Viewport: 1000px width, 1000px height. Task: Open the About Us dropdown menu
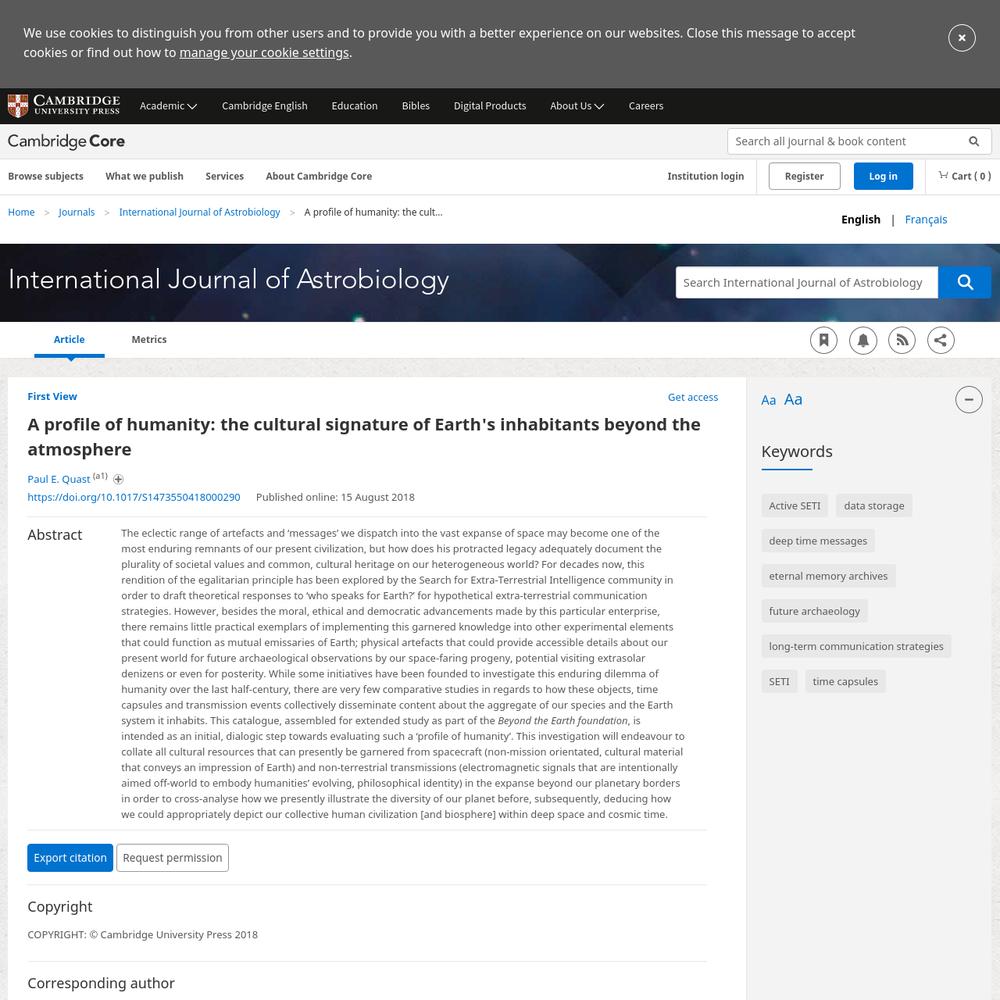coord(577,106)
